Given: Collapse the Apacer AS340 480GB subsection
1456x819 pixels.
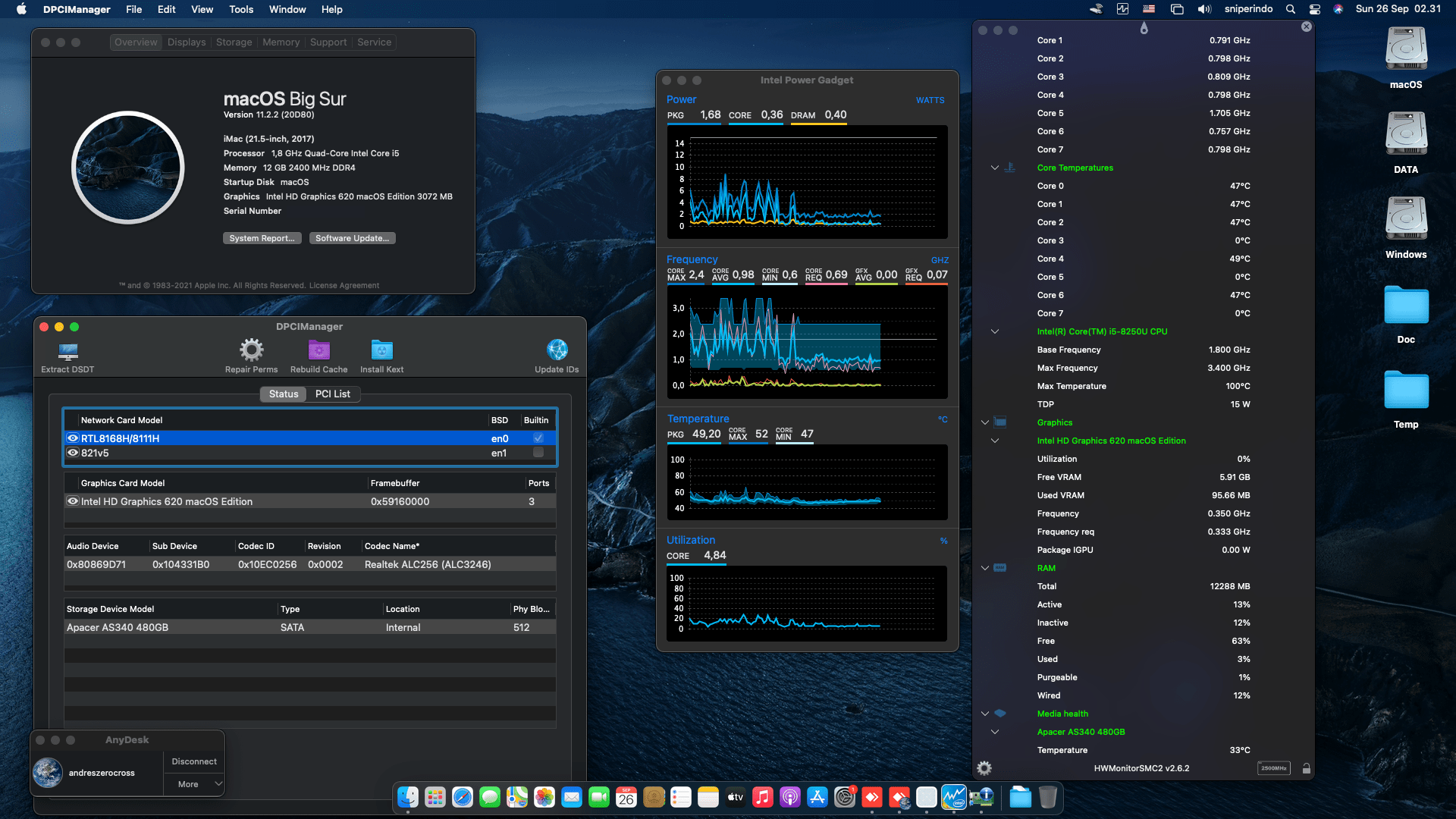Looking at the screenshot, I should (995, 732).
